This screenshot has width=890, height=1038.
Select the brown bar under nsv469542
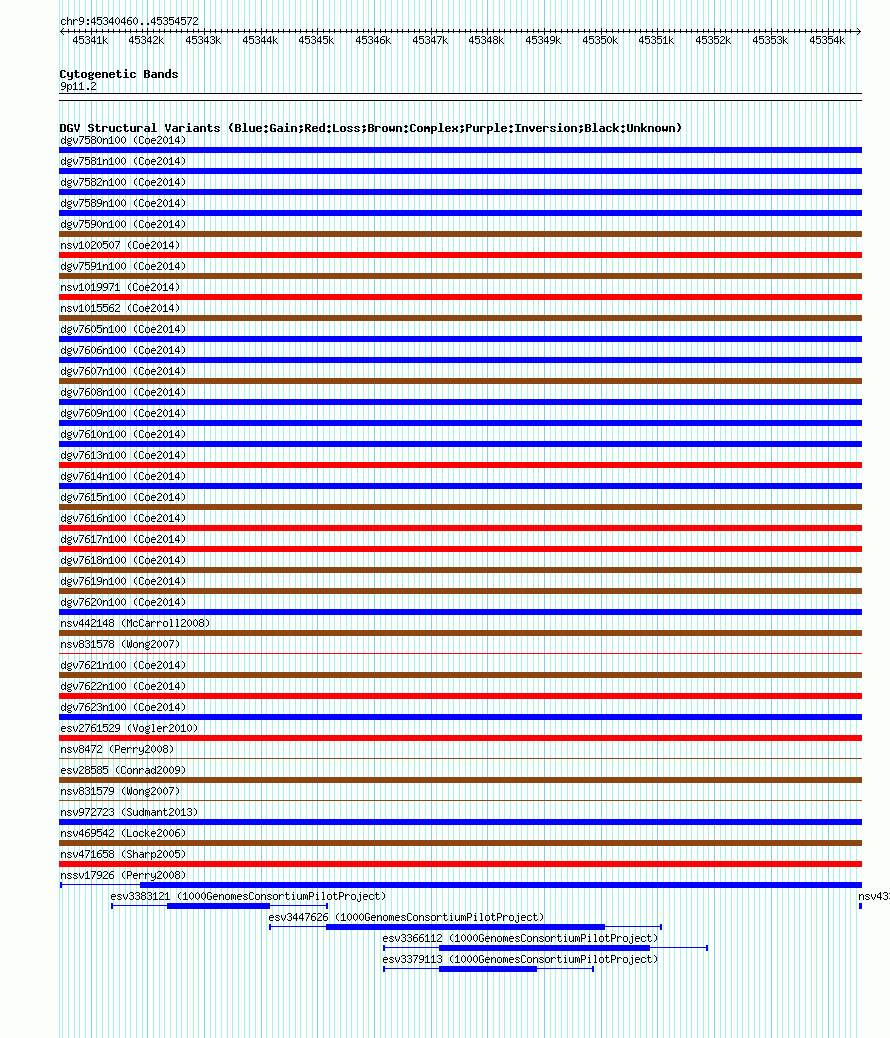(x=460, y=843)
